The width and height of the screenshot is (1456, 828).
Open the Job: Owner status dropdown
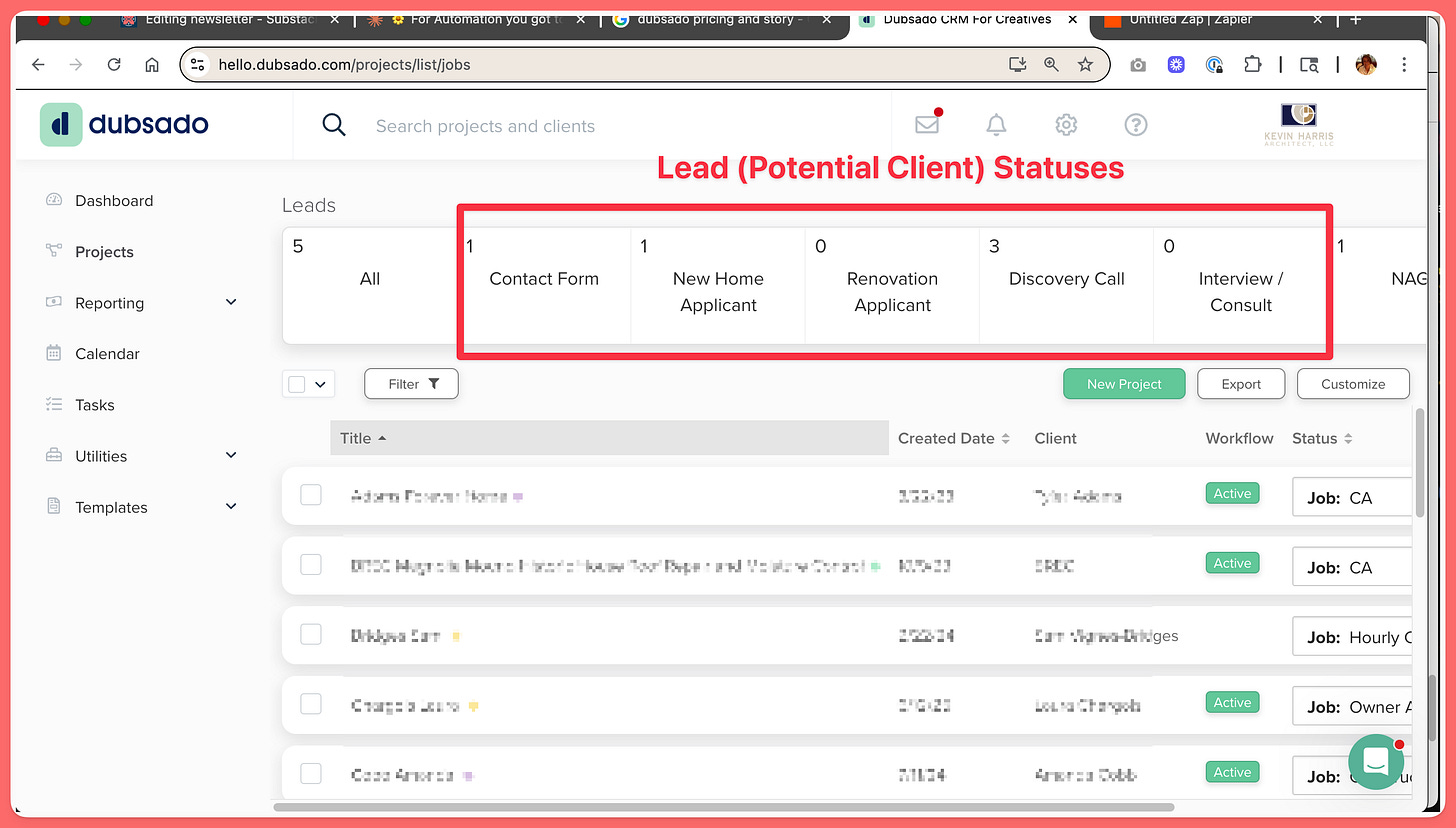(x=1352, y=706)
